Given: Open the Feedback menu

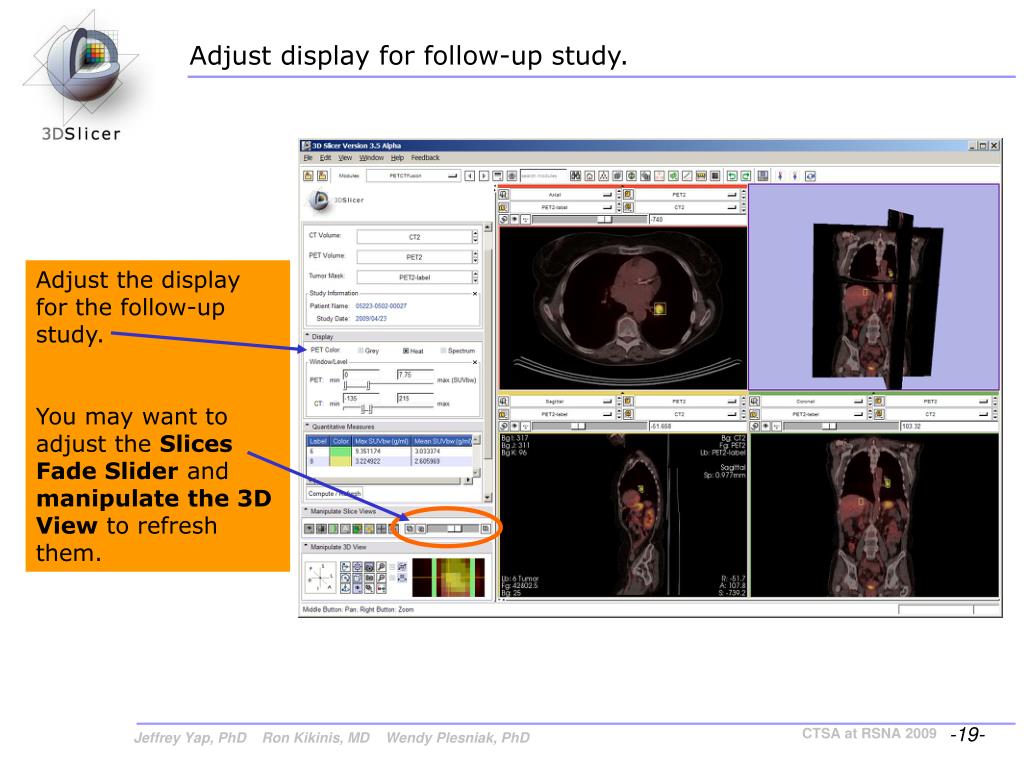Looking at the screenshot, I should coord(425,158).
